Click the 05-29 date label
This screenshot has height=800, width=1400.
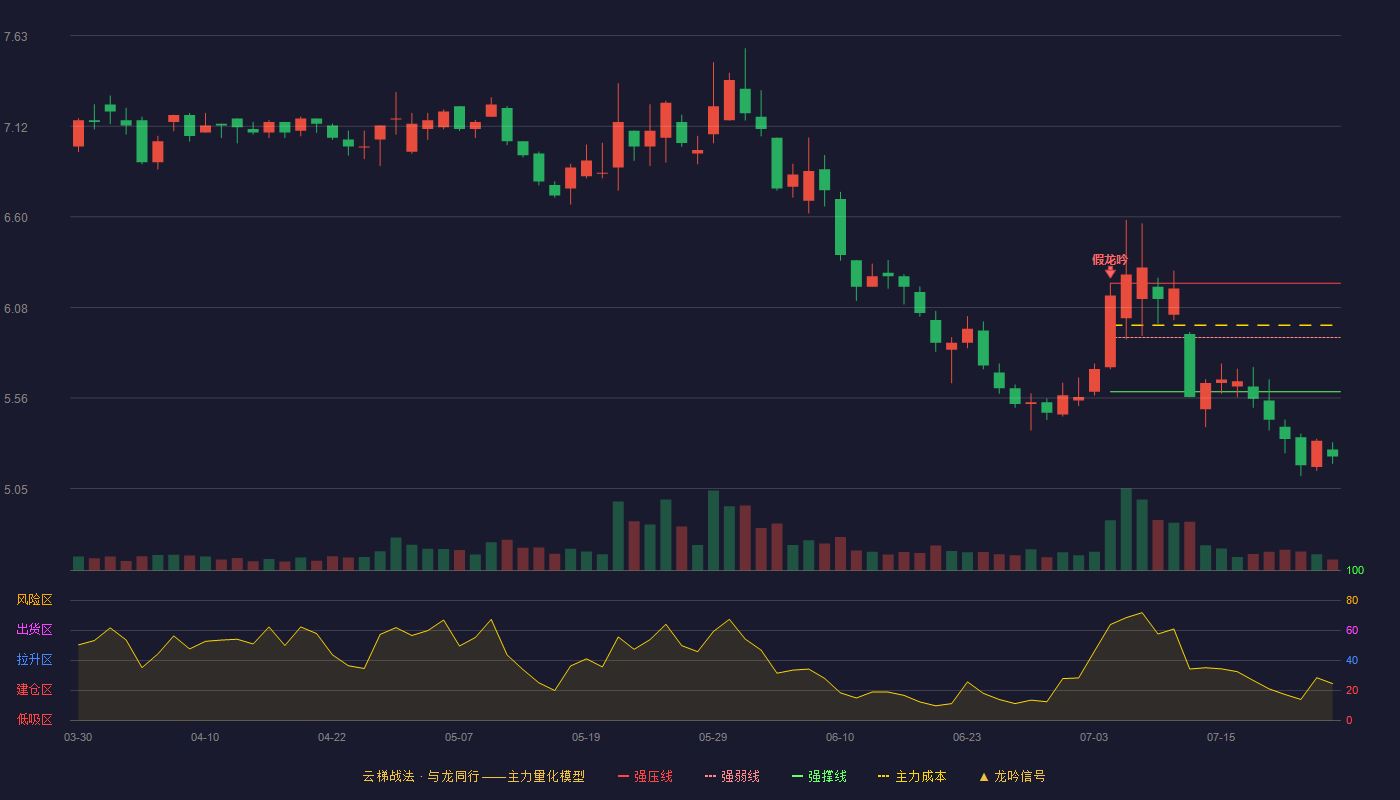[x=713, y=737]
